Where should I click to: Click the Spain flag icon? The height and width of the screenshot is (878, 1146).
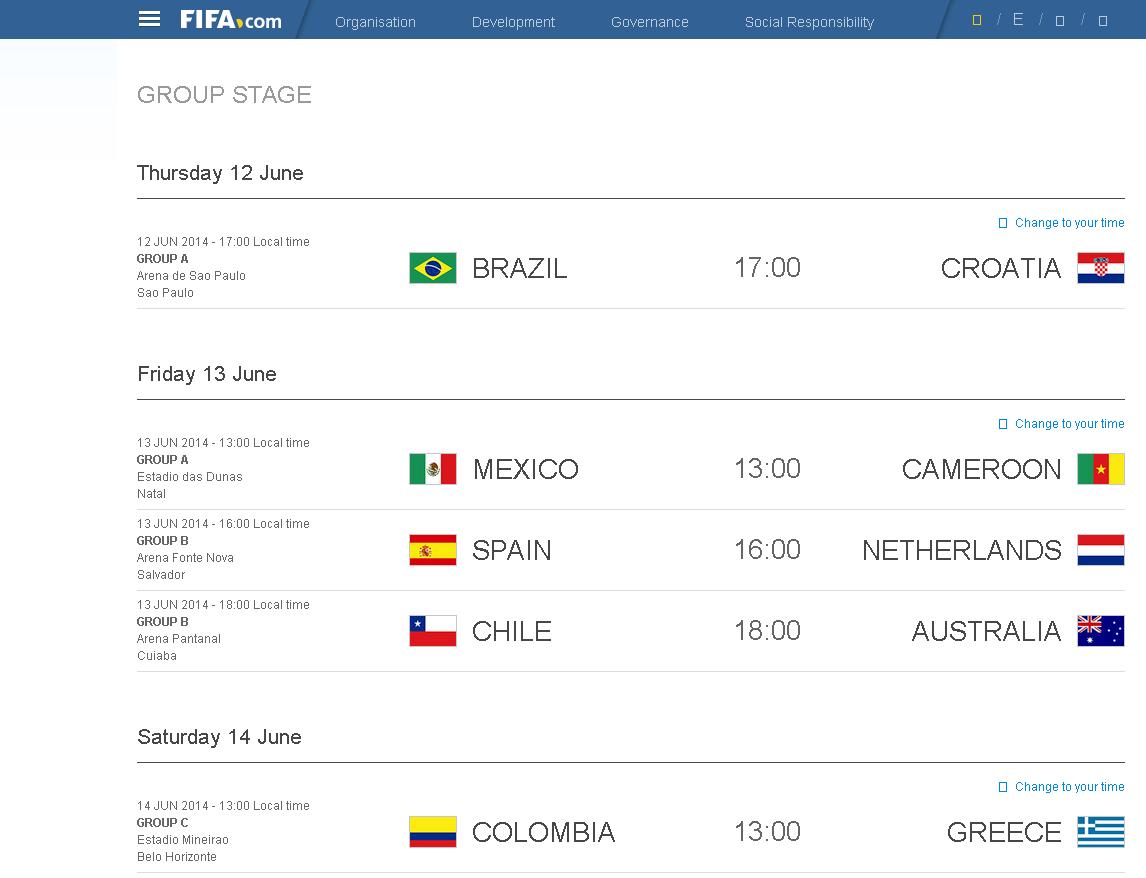click(433, 550)
